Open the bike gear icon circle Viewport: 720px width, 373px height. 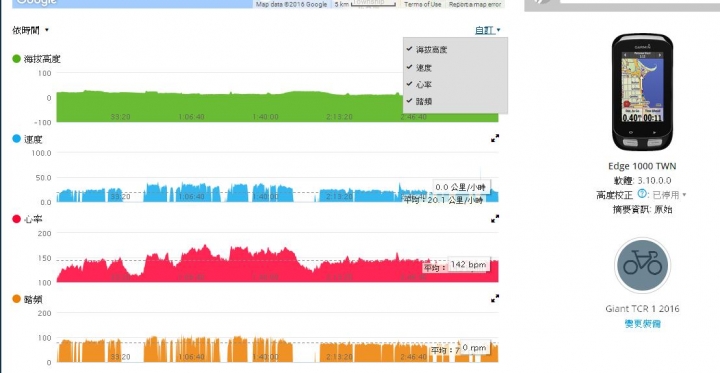(x=642, y=266)
